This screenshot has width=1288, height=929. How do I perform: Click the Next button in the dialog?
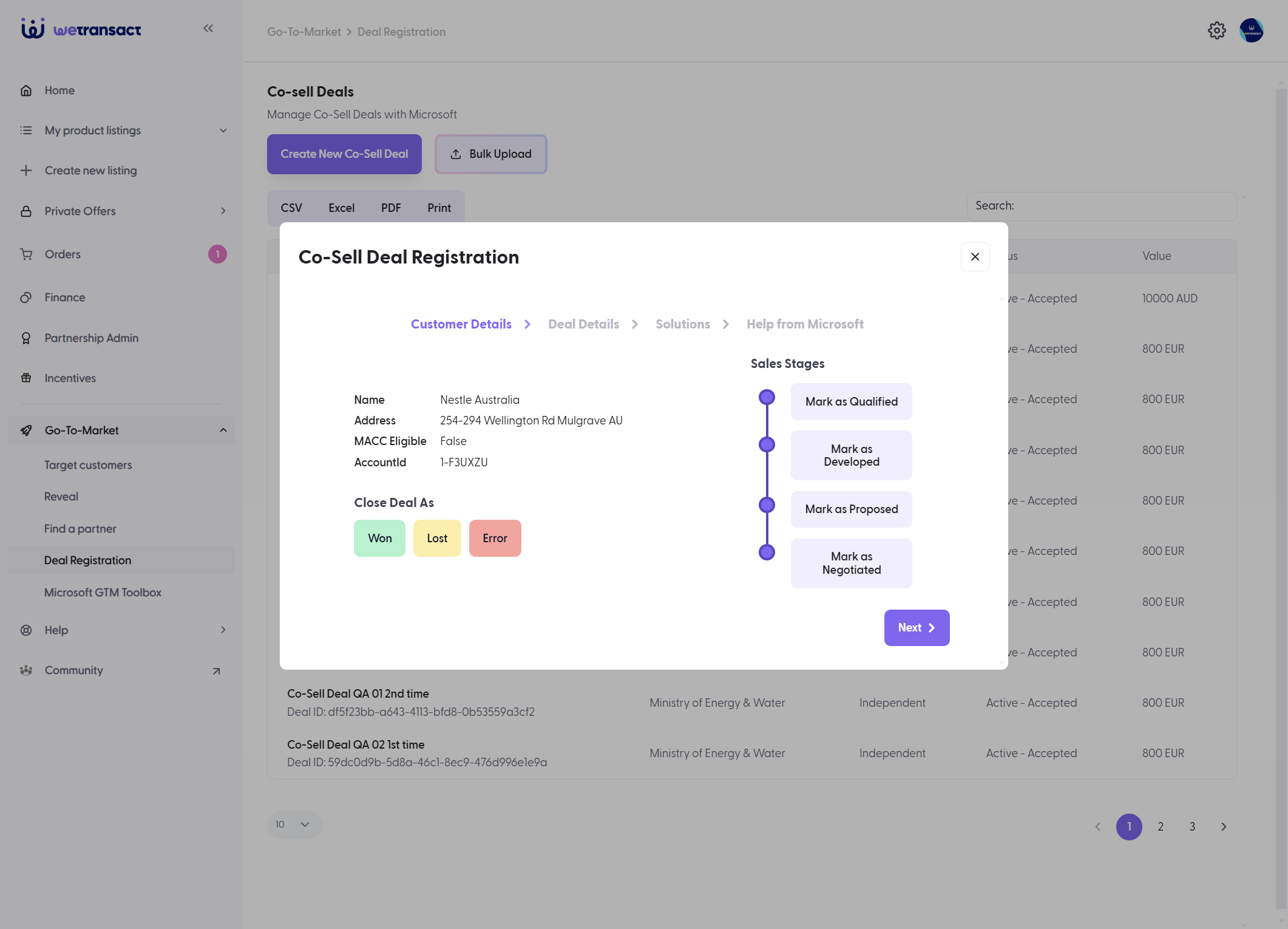917,628
